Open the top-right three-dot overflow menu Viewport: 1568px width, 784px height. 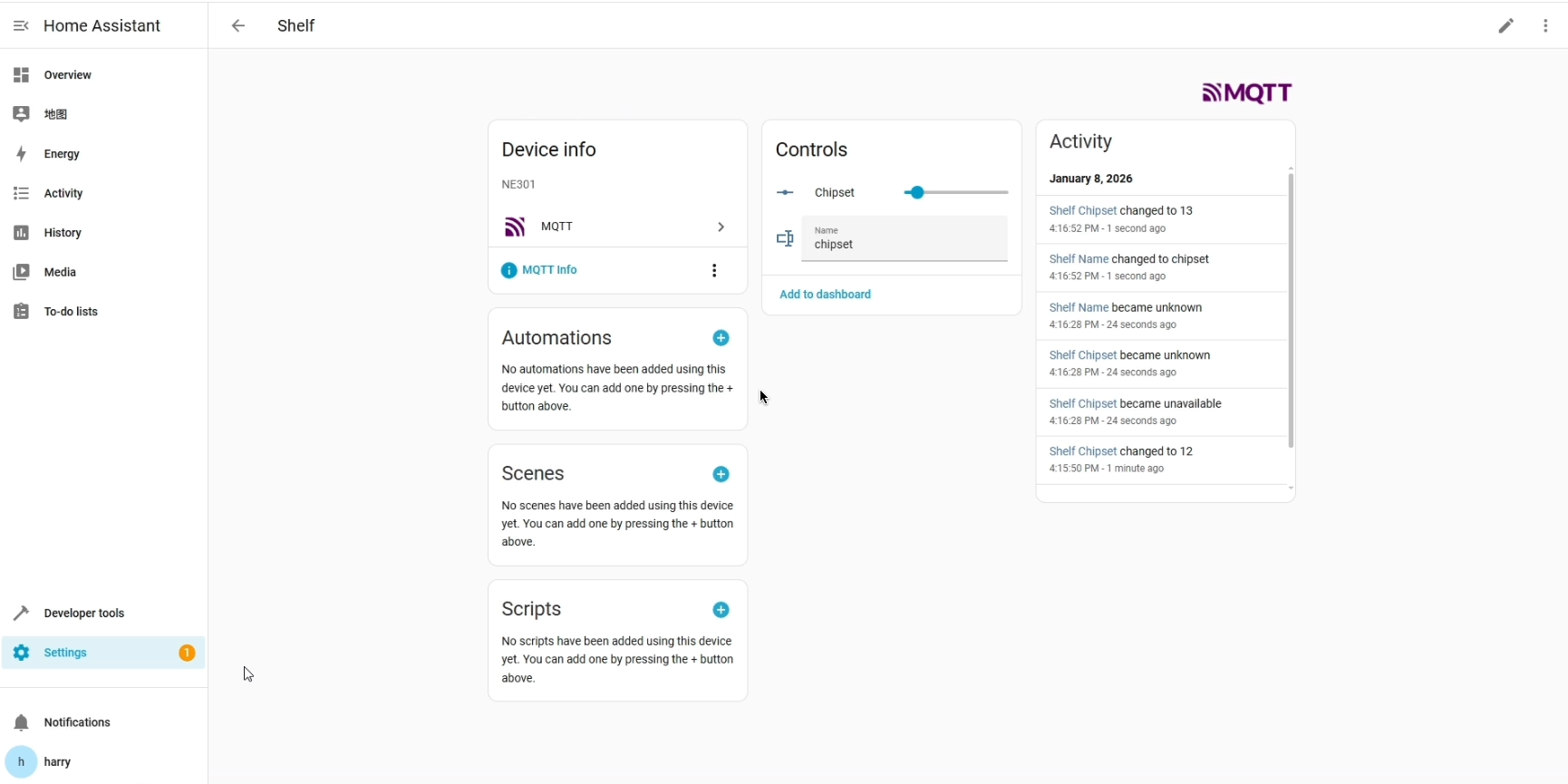click(x=1545, y=26)
